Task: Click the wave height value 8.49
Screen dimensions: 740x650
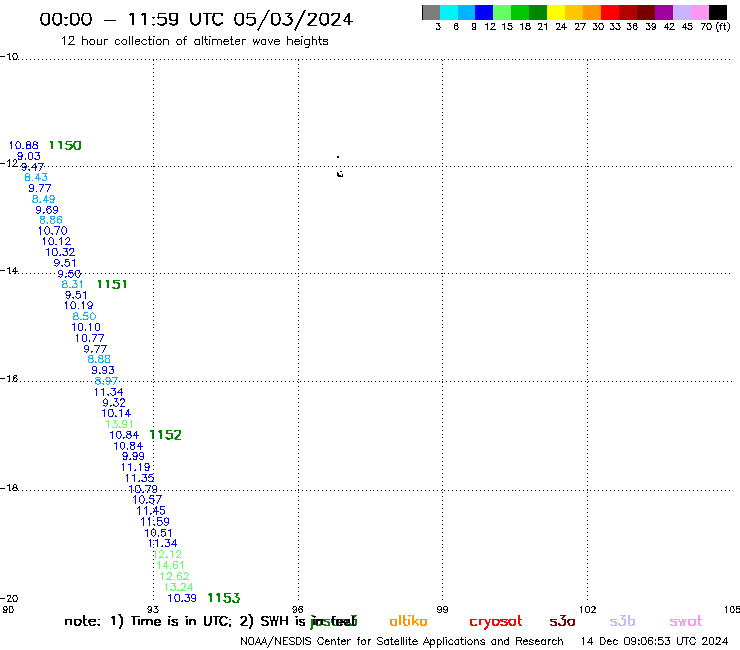Action: click(x=43, y=199)
